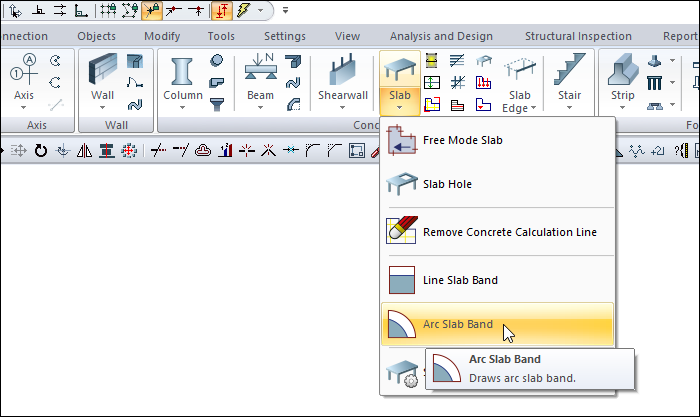The width and height of the screenshot is (700, 417).
Task: Select the Shearwall tool
Action: (343, 78)
